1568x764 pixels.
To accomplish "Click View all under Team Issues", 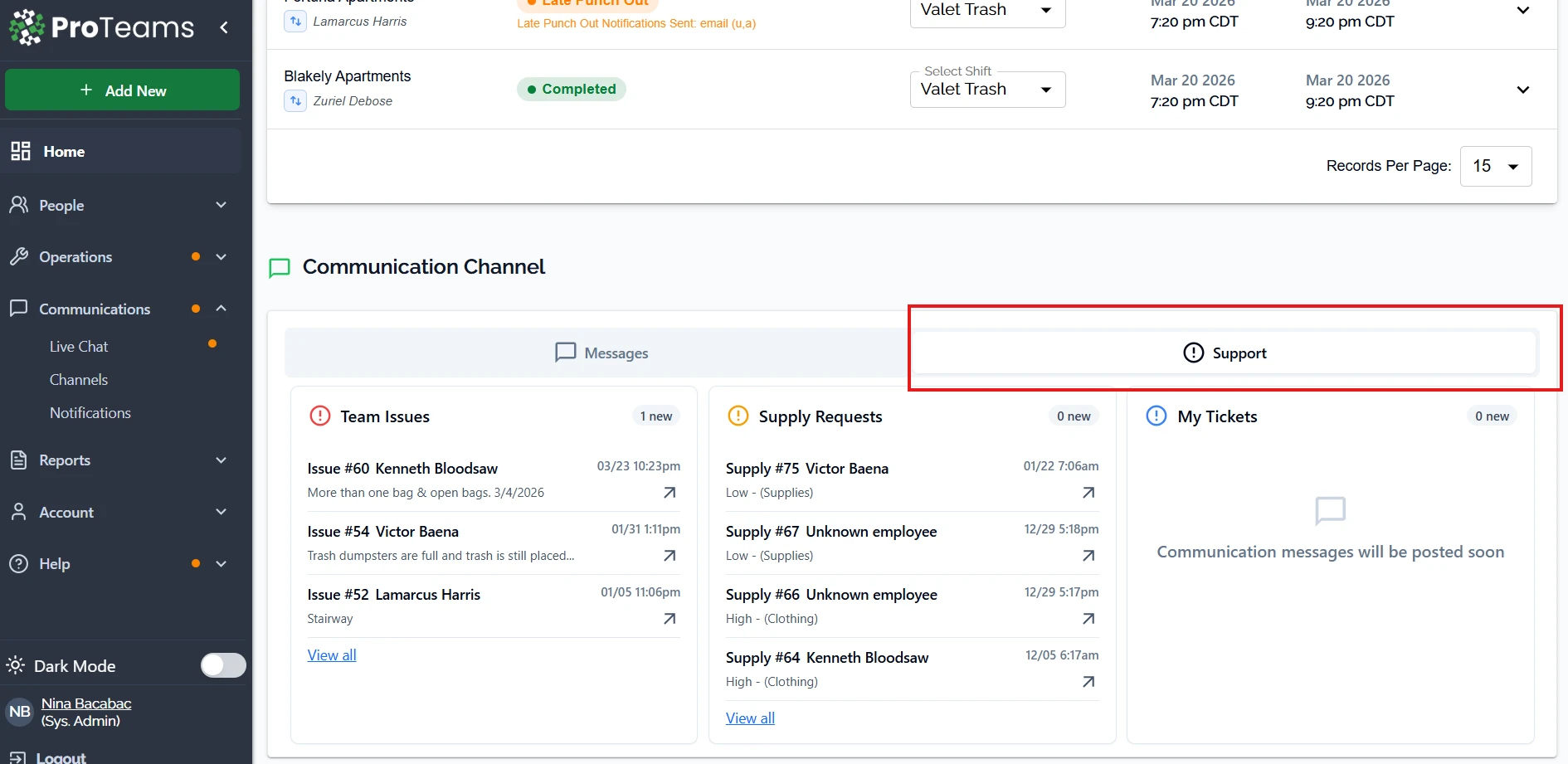I will tap(332, 655).
